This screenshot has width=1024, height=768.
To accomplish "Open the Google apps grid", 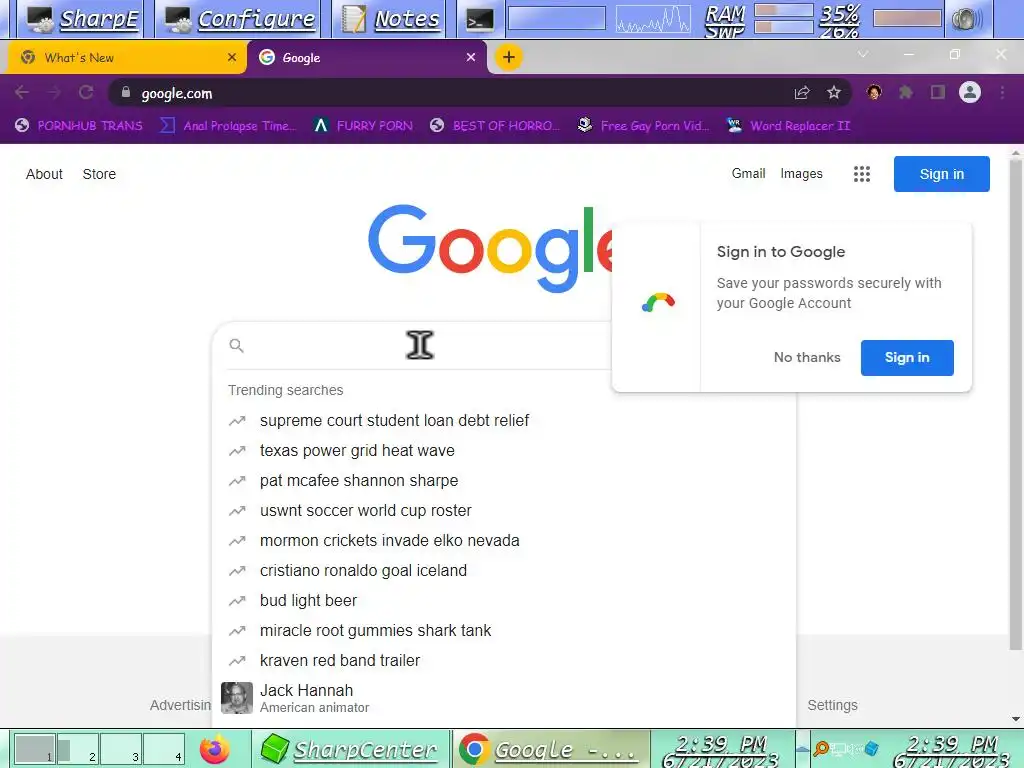I will click(x=862, y=174).
